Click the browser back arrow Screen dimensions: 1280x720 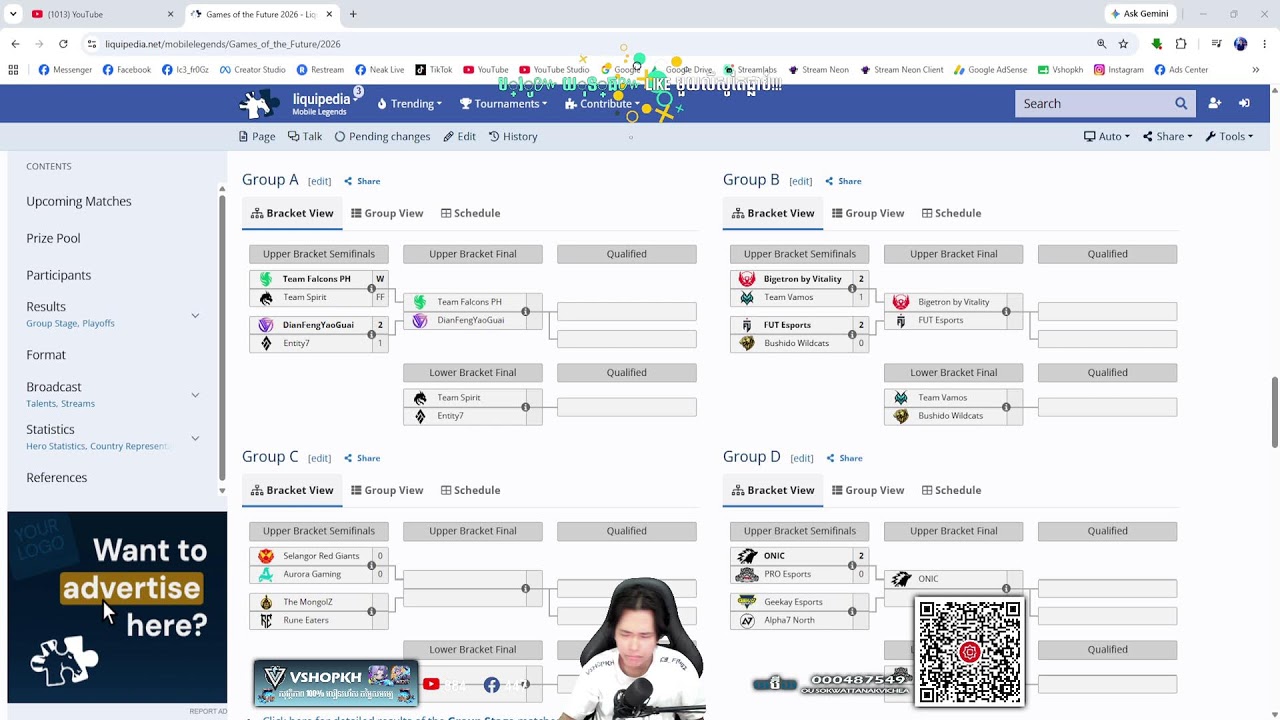(x=15, y=44)
